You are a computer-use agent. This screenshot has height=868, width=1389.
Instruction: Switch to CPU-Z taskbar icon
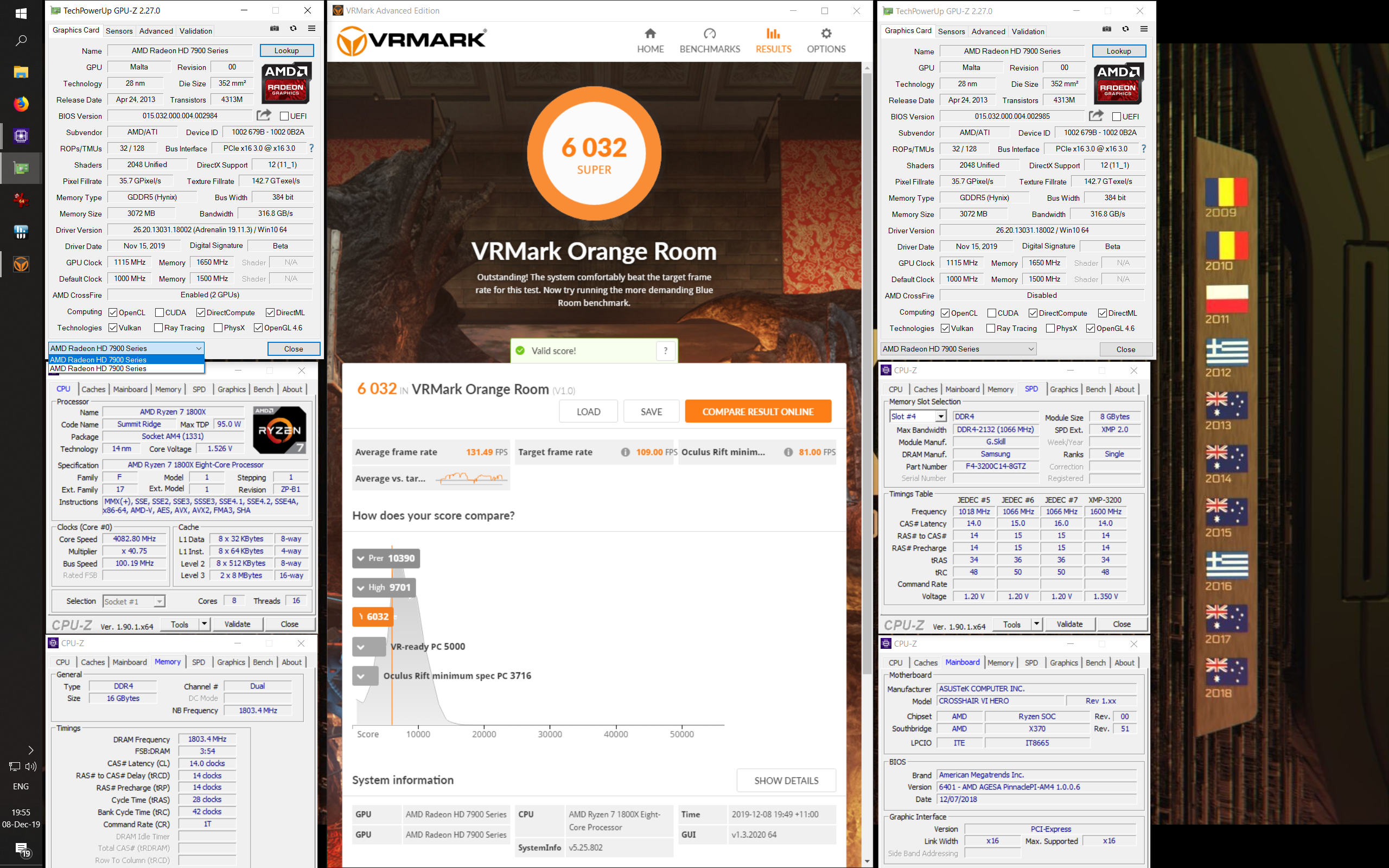coord(21,136)
